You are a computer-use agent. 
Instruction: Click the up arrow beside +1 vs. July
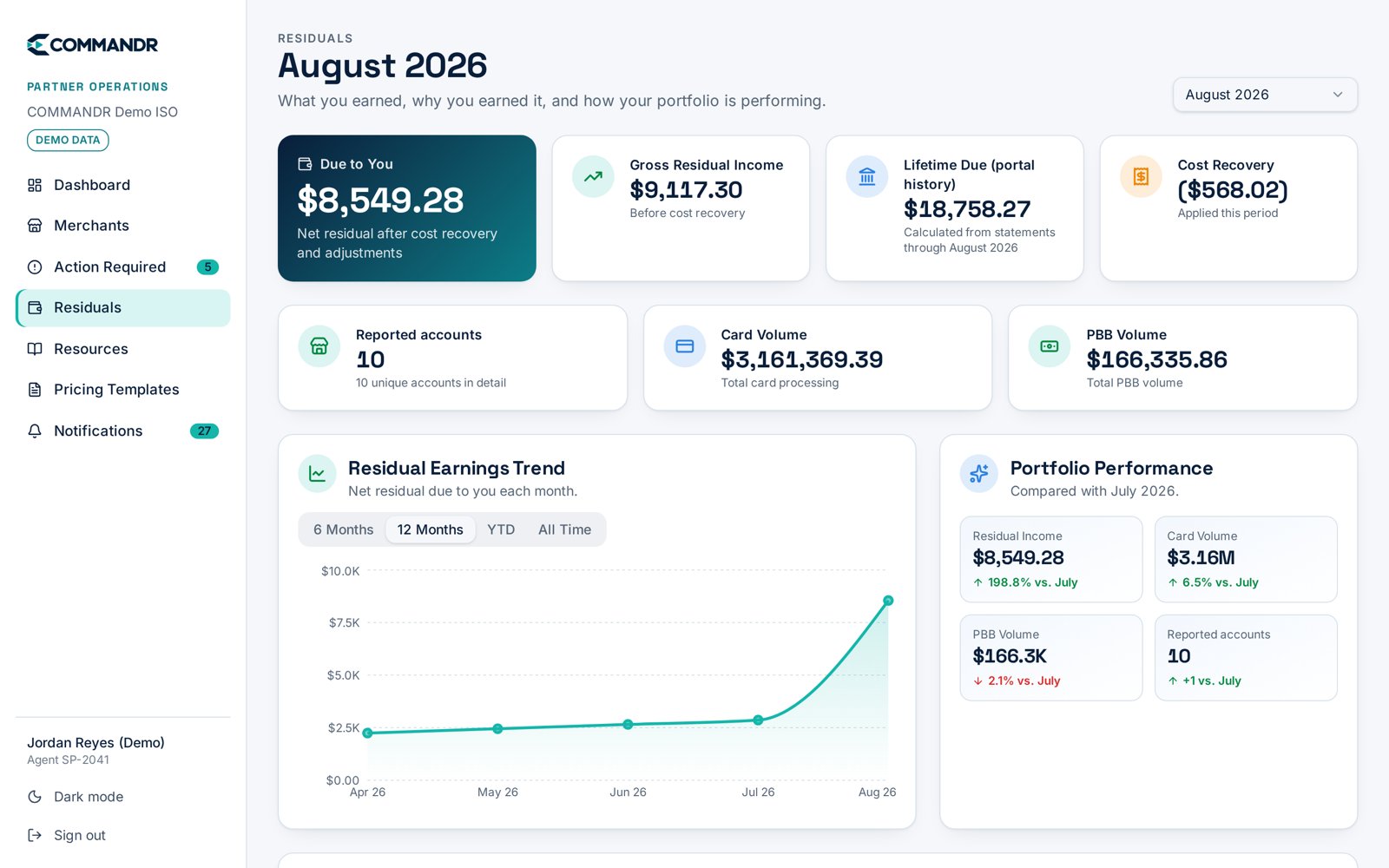tap(1173, 681)
